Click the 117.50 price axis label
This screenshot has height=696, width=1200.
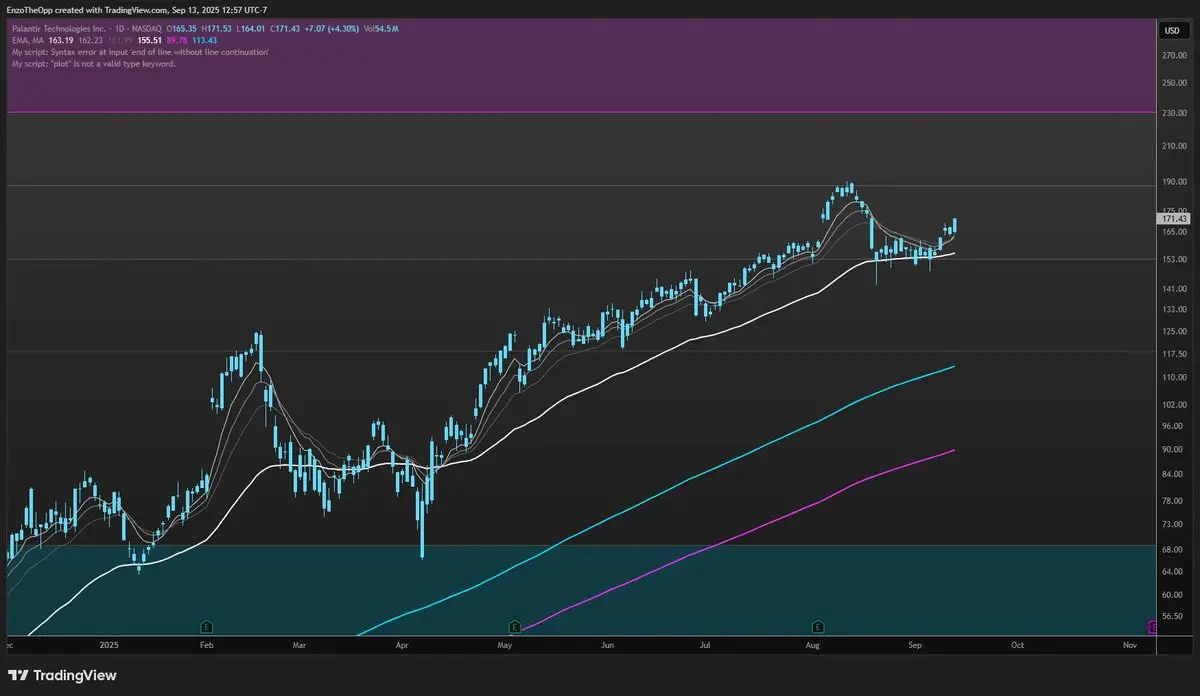click(1173, 354)
